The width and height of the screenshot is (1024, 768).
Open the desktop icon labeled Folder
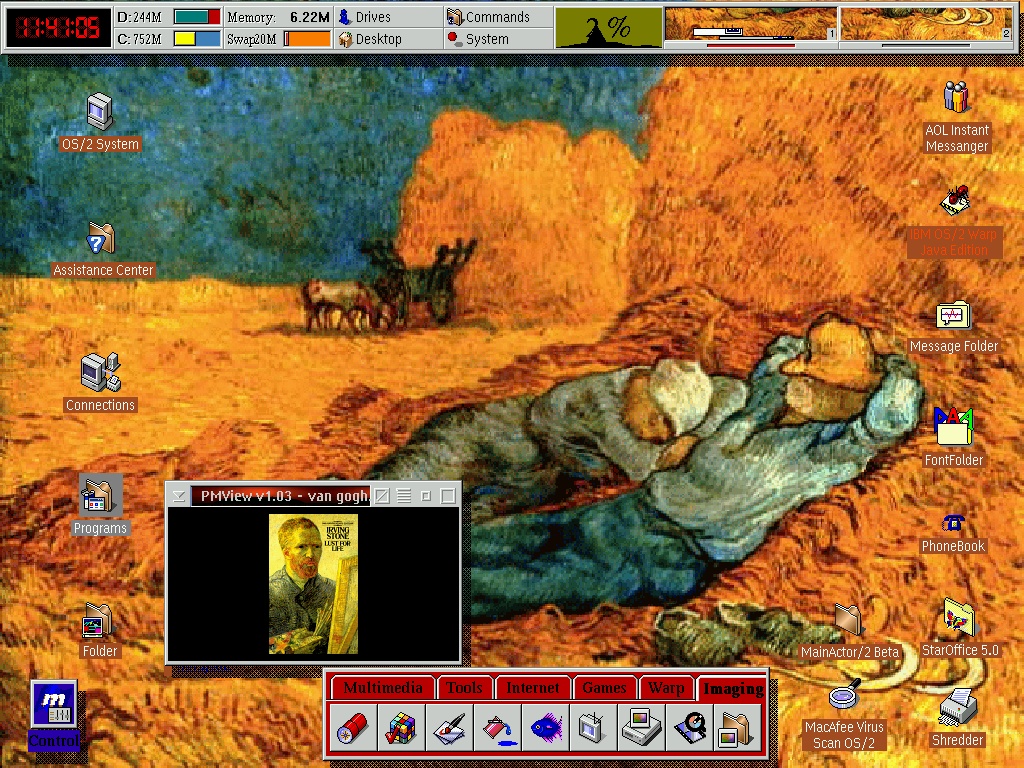(99, 621)
